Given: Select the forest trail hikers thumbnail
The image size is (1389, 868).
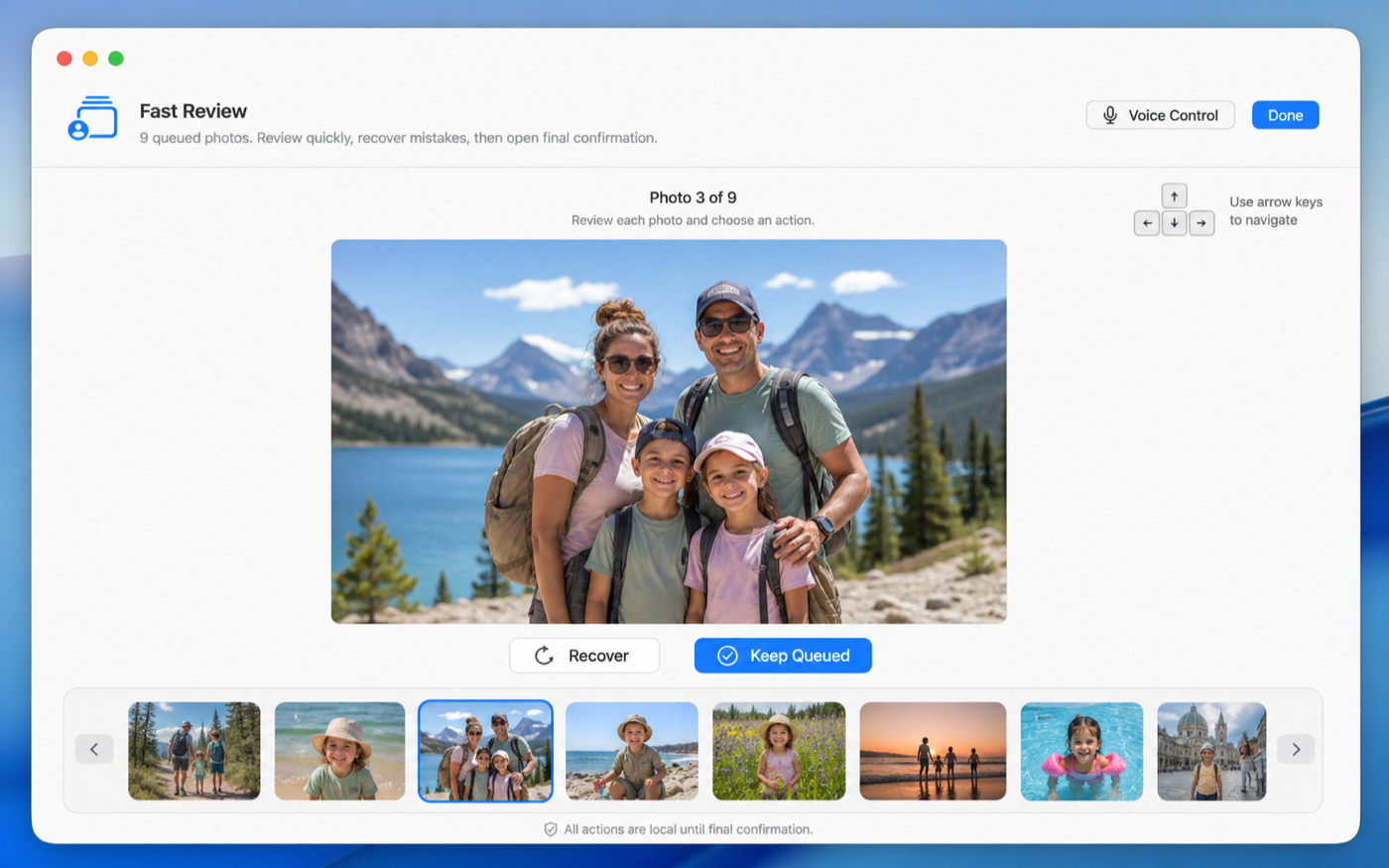Looking at the screenshot, I should (194, 751).
